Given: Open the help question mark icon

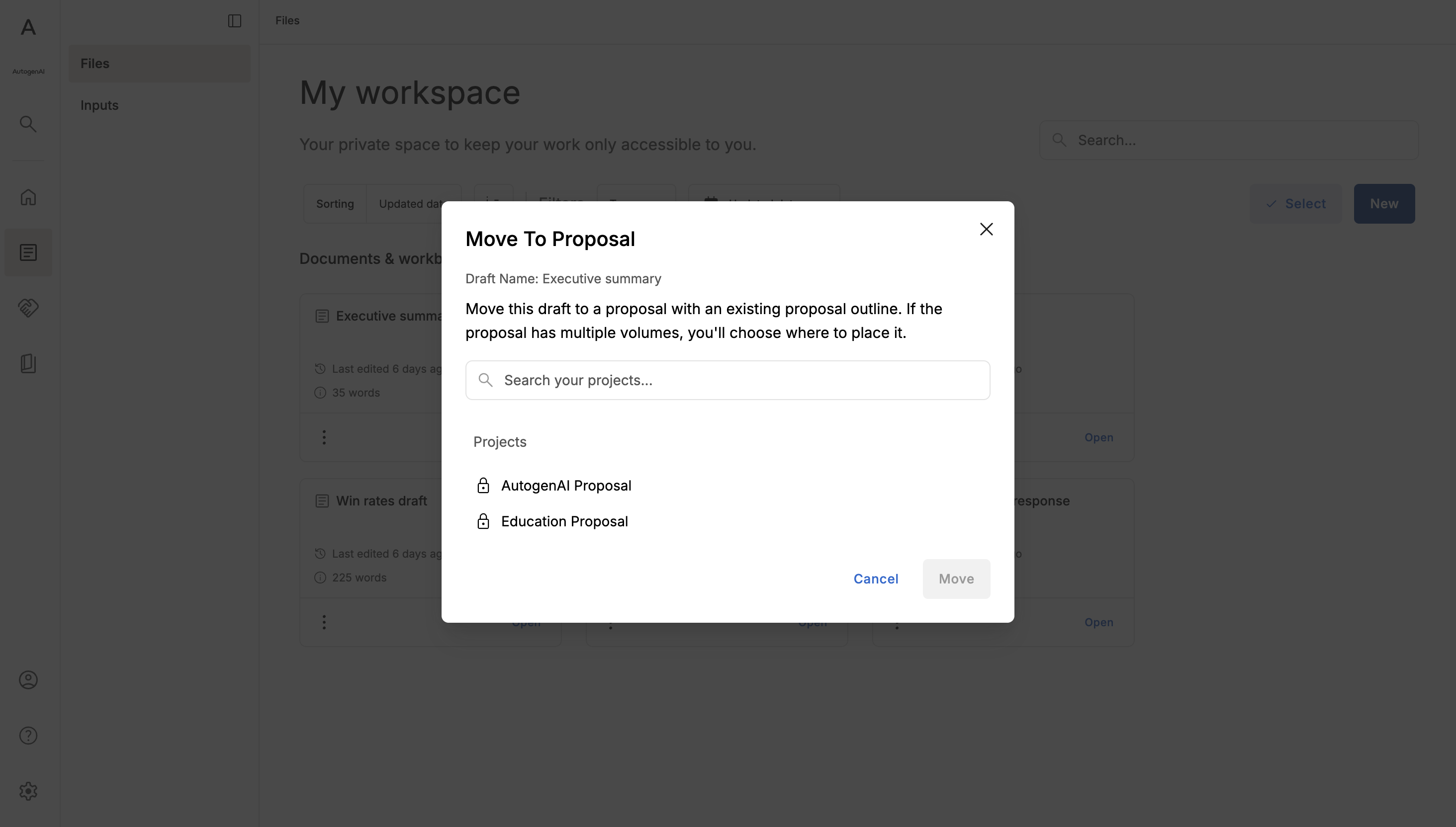Looking at the screenshot, I should (x=28, y=736).
